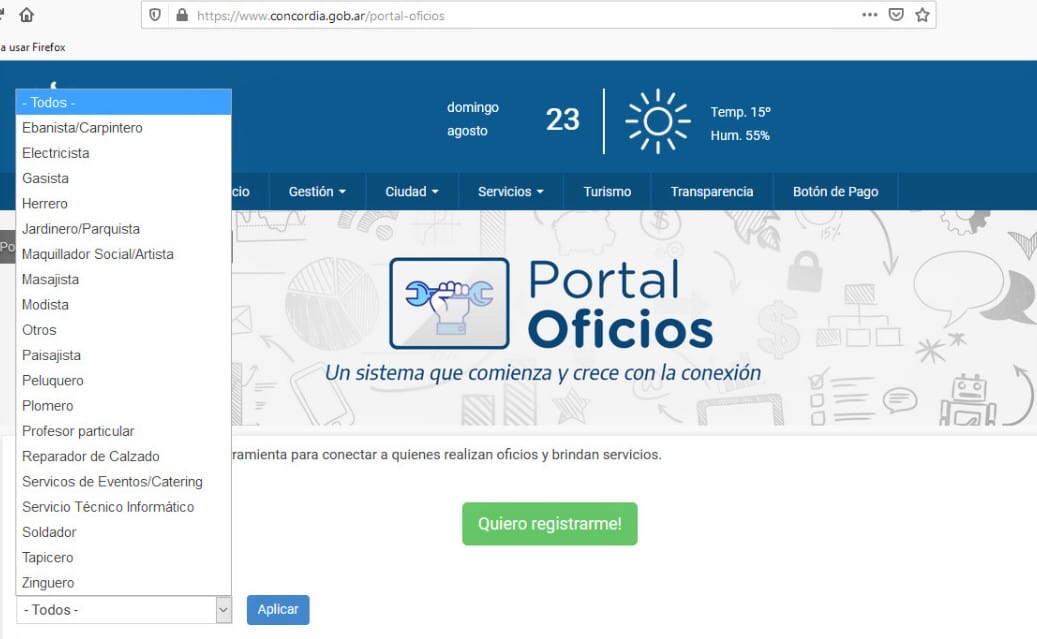This screenshot has height=639, width=1037.
Task: Click the sun weather icon
Action: pyautogui.click(x=657, y=122)
